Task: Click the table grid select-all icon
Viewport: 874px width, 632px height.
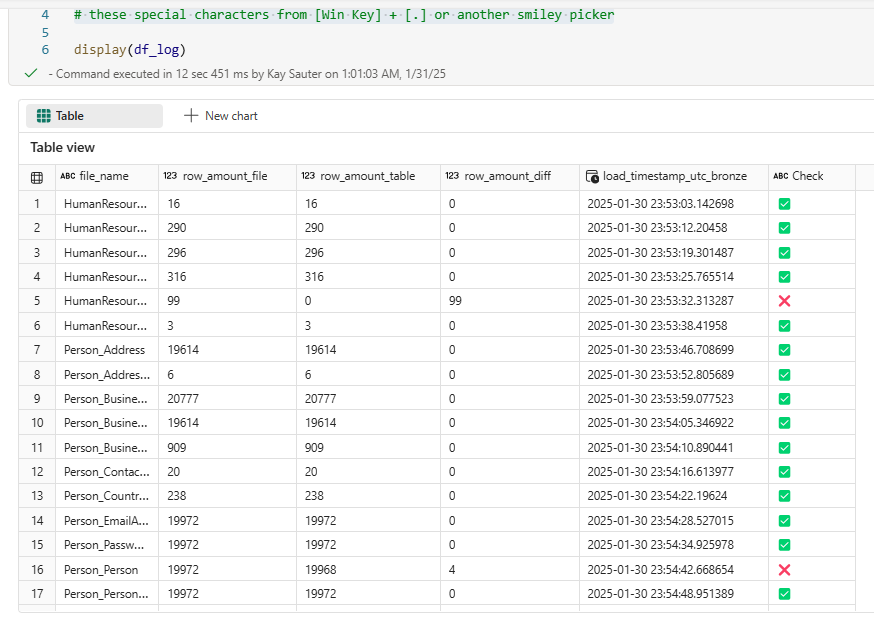Action: point(37,177)
